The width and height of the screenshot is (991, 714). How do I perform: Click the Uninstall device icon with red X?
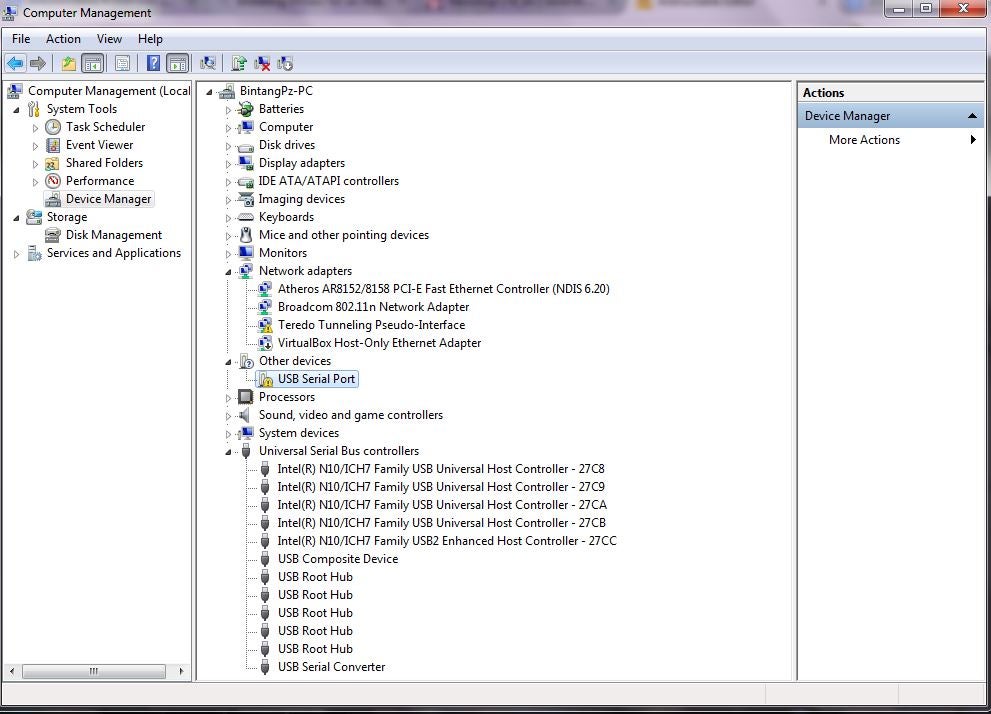point(262,63)
